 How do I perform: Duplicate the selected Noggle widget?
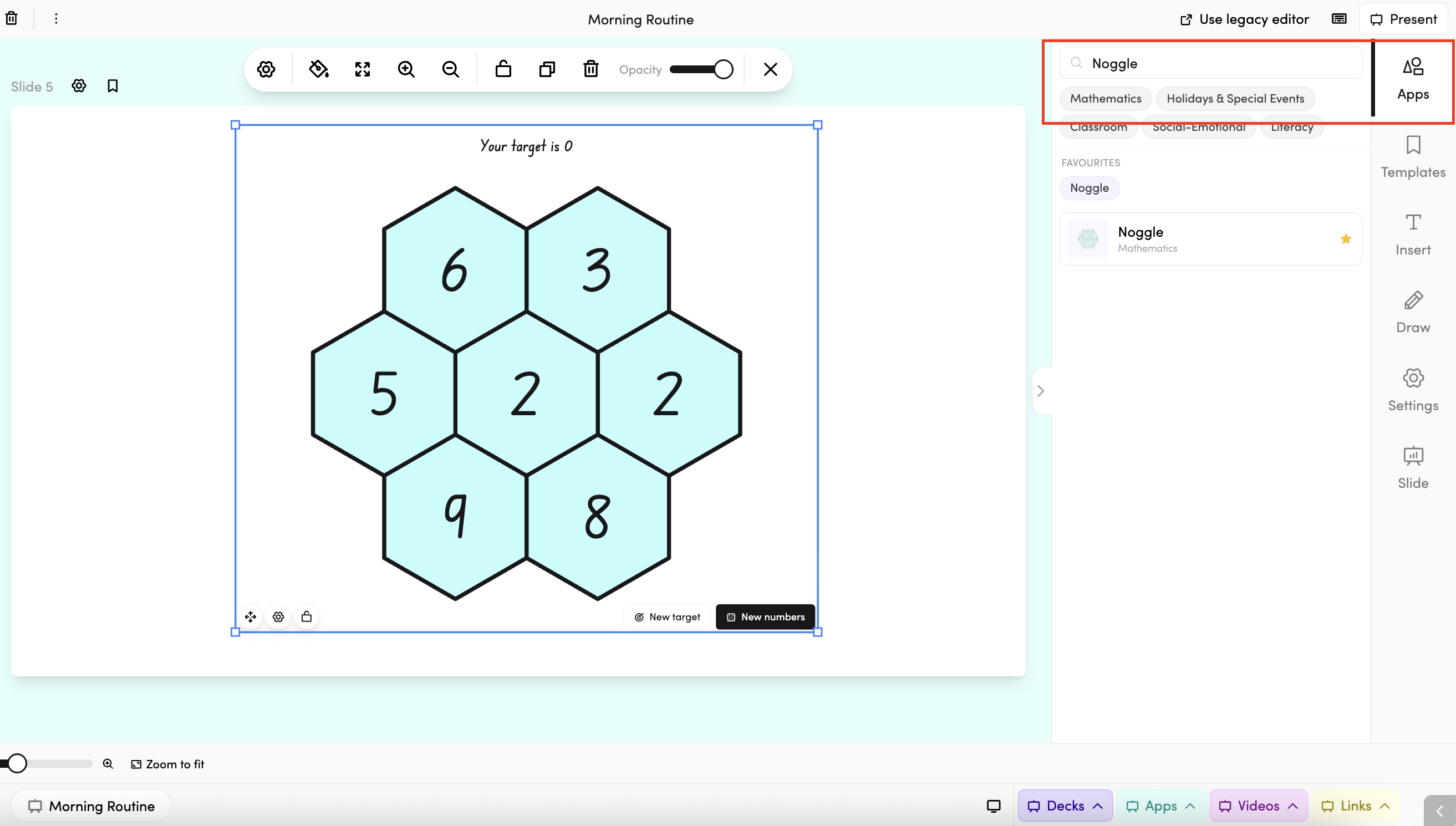pyautogui.click(x=547, y=69)
